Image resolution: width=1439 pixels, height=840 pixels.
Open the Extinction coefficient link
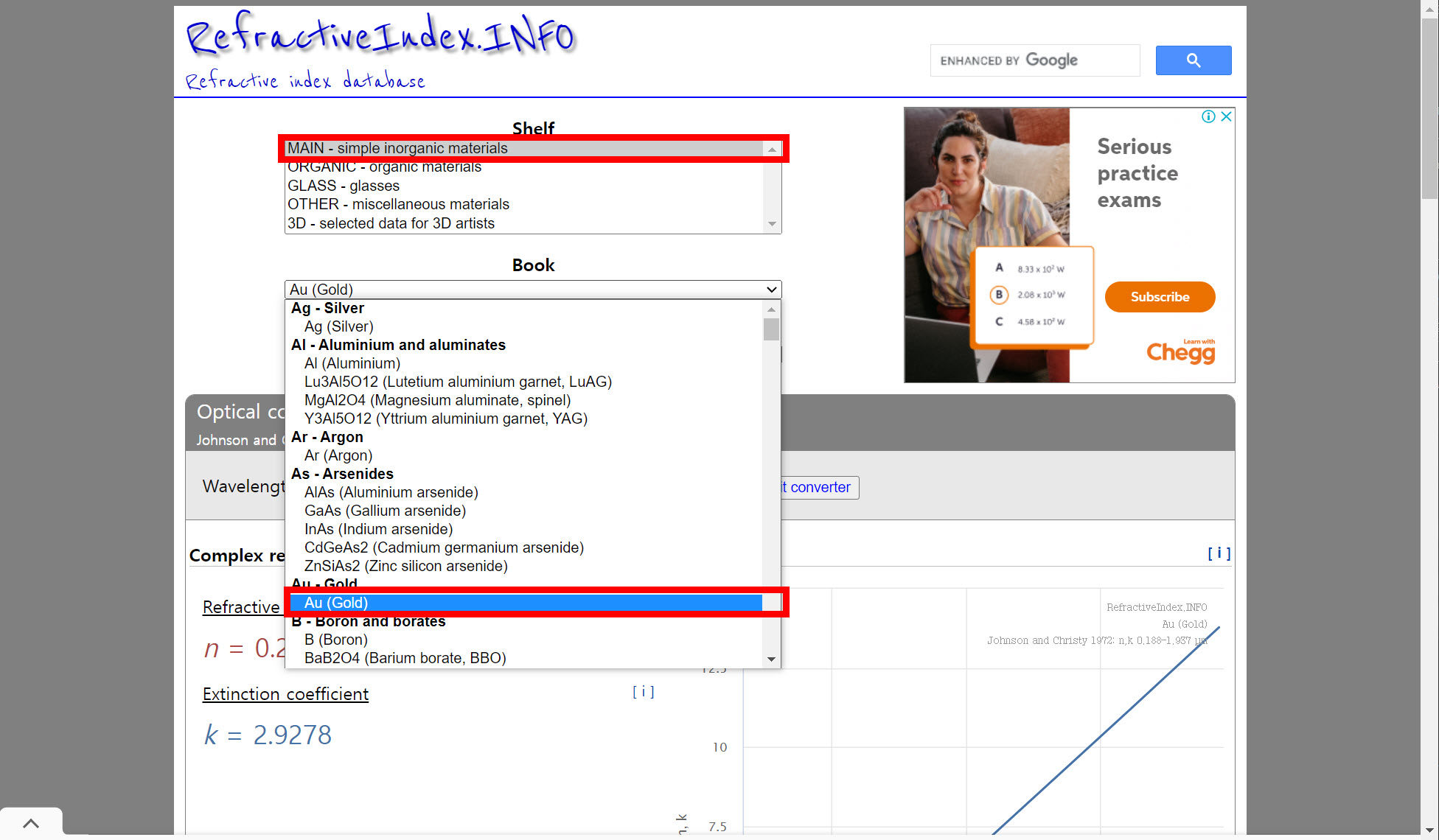click(285, 694)
